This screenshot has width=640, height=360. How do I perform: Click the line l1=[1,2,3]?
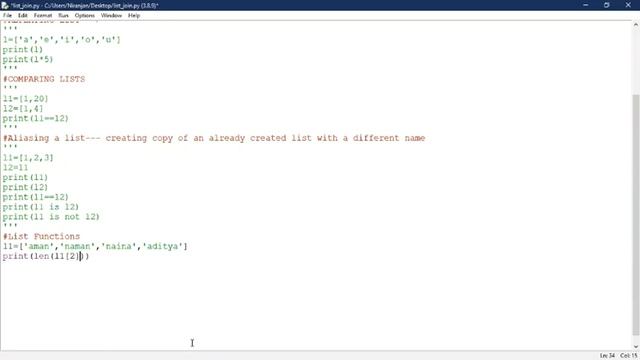pyautogui.click(x=28, y=158)
